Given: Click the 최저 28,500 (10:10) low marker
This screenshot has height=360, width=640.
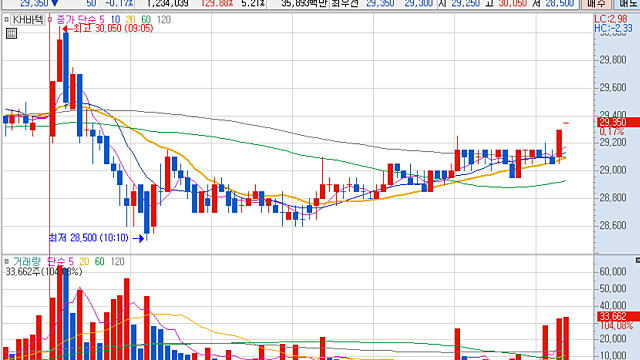Looking at the screenshot, I should [96, 238].
